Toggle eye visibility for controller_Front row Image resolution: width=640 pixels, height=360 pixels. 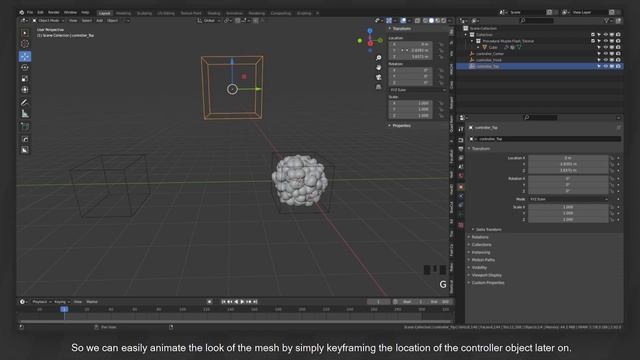click(x=605, y=60)
